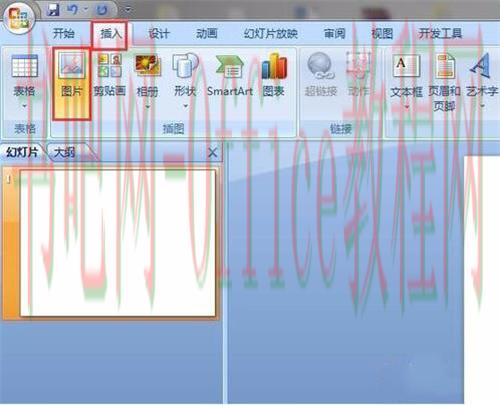Add 页眉和页脚 header and footer
500x405 pixels.
point(444,83)
